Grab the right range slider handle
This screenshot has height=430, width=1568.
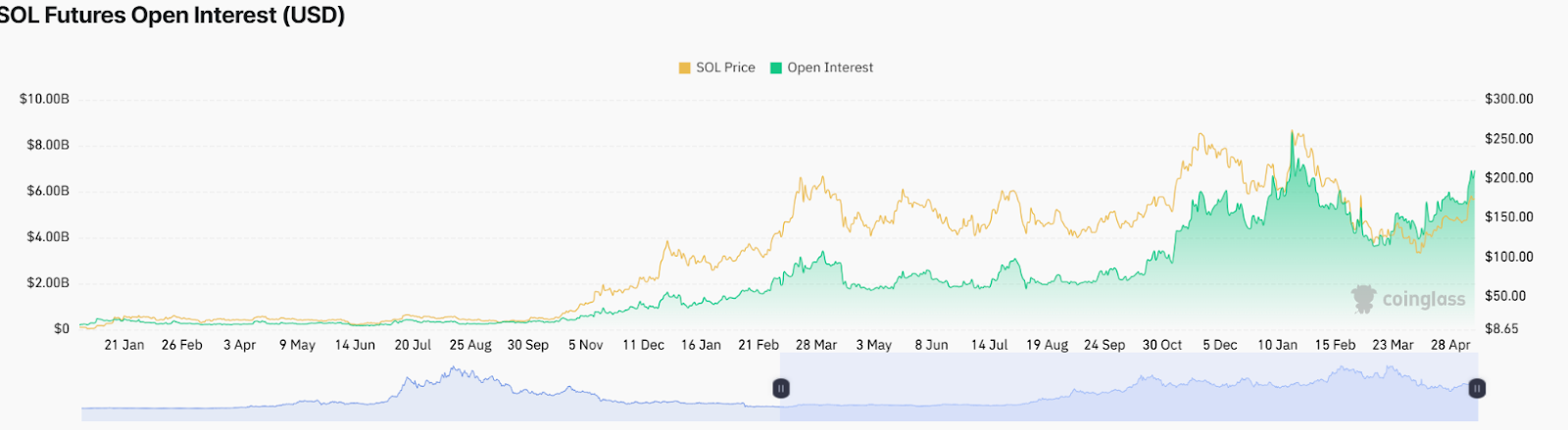point(1477,388)
